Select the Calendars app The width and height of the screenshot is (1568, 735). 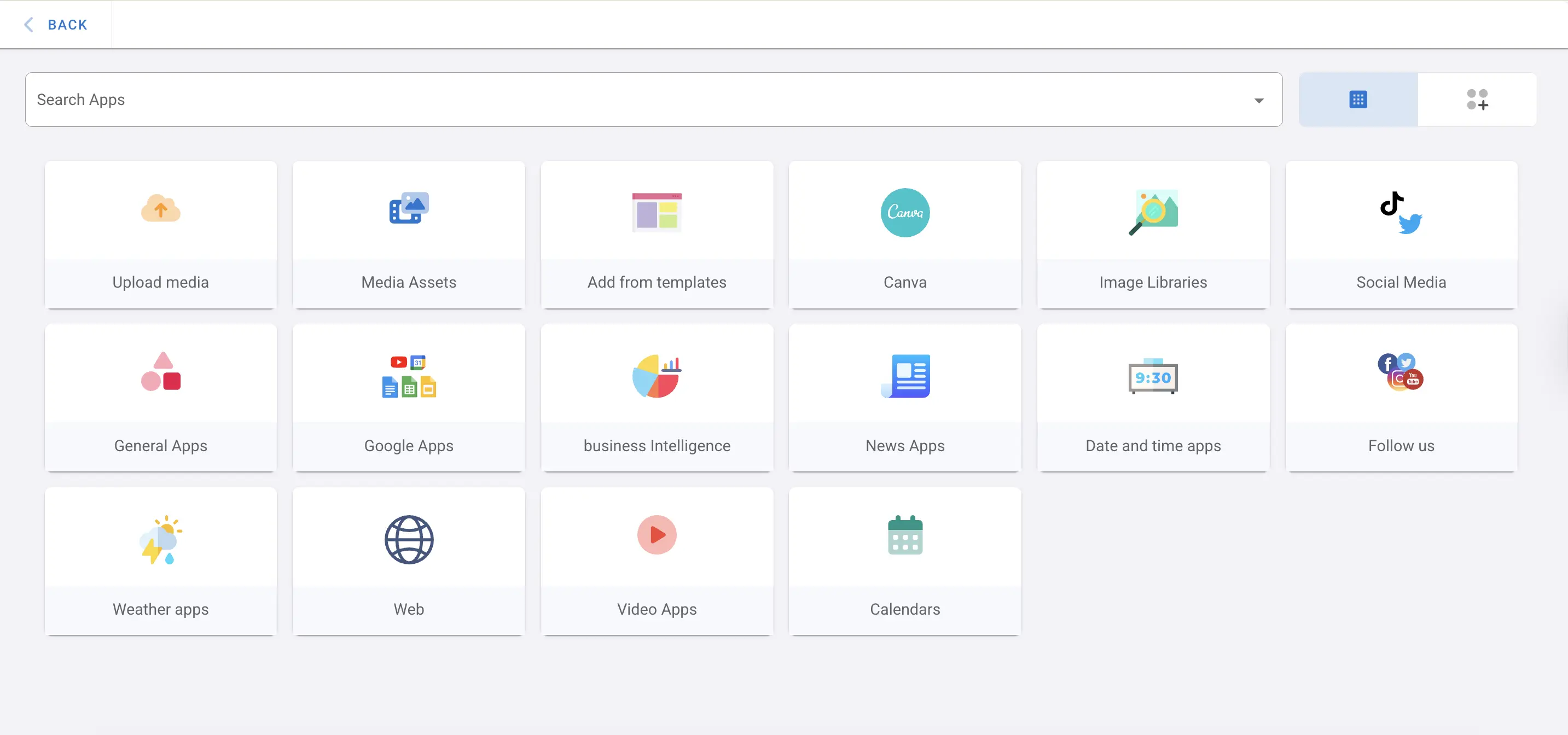905,562
